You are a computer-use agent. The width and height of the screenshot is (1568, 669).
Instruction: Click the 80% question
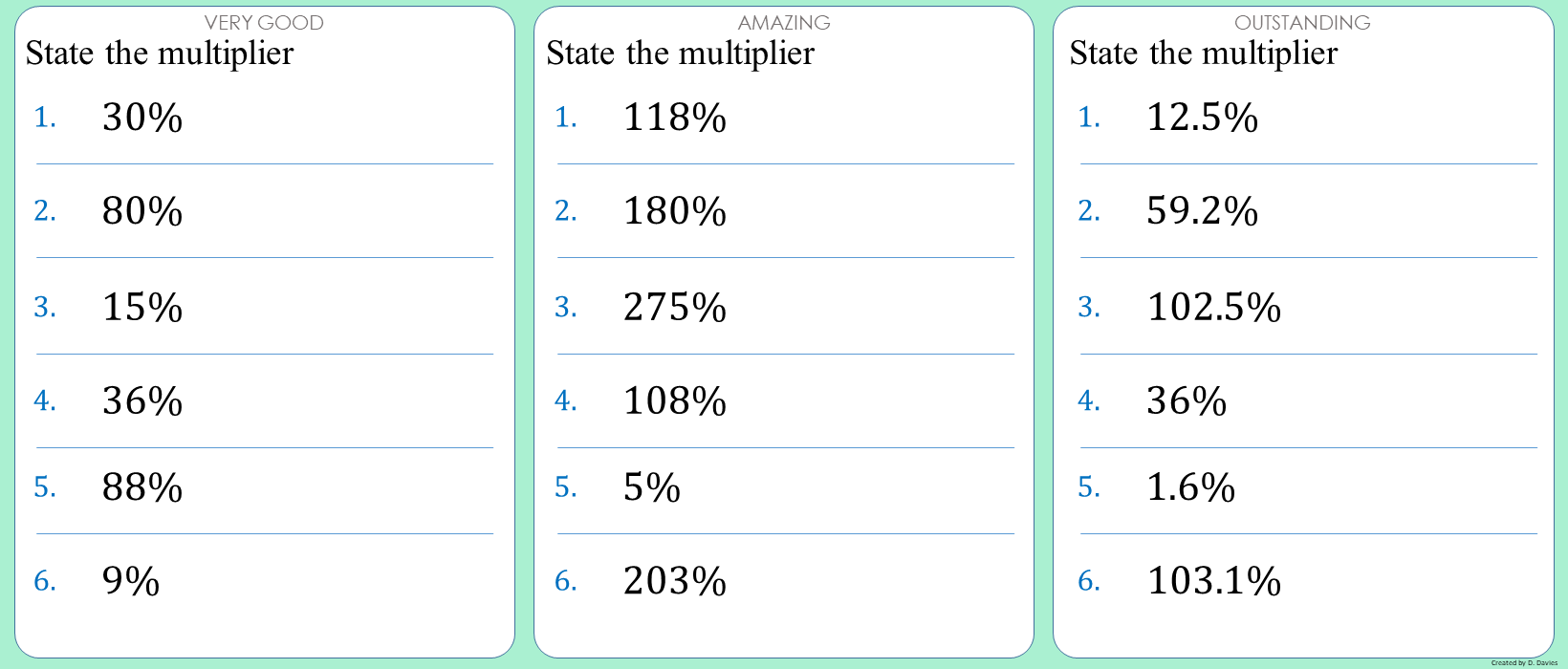point(142,211)
